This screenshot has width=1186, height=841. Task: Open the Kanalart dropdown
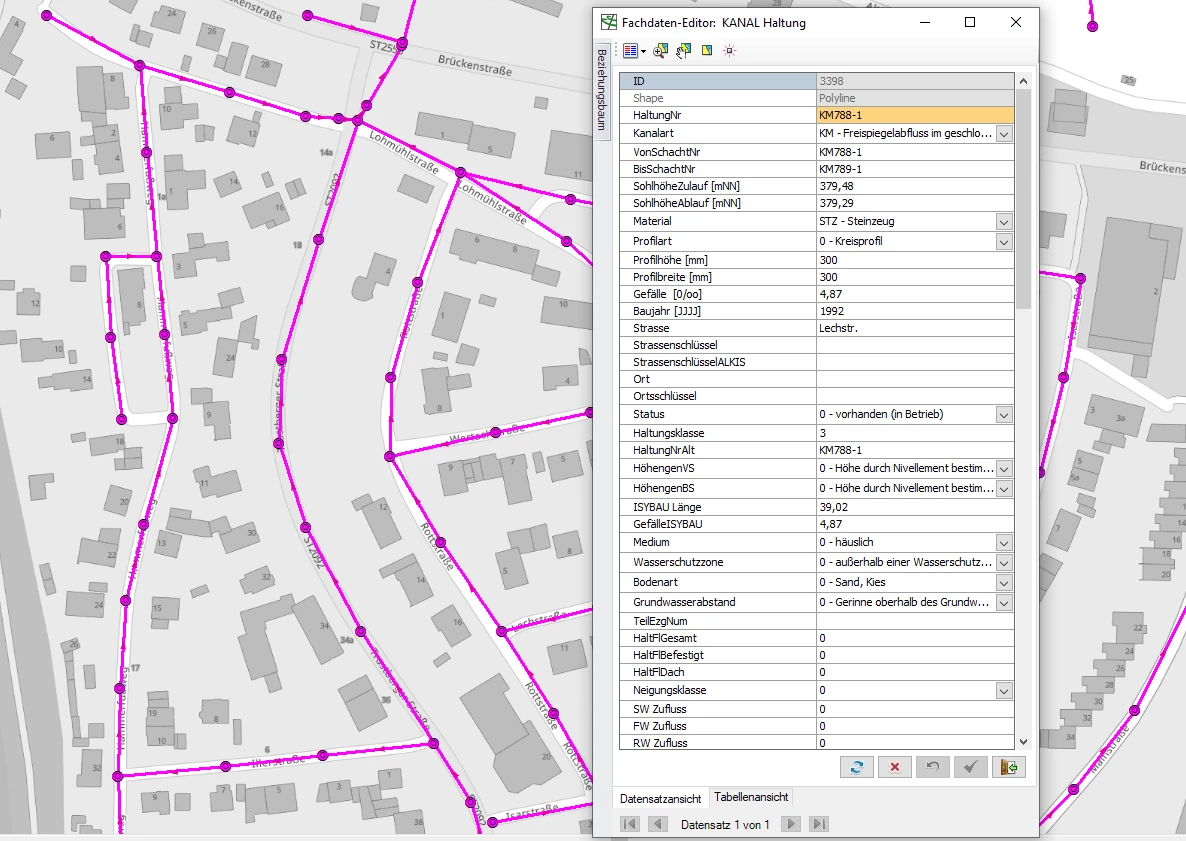point(1004,133)
